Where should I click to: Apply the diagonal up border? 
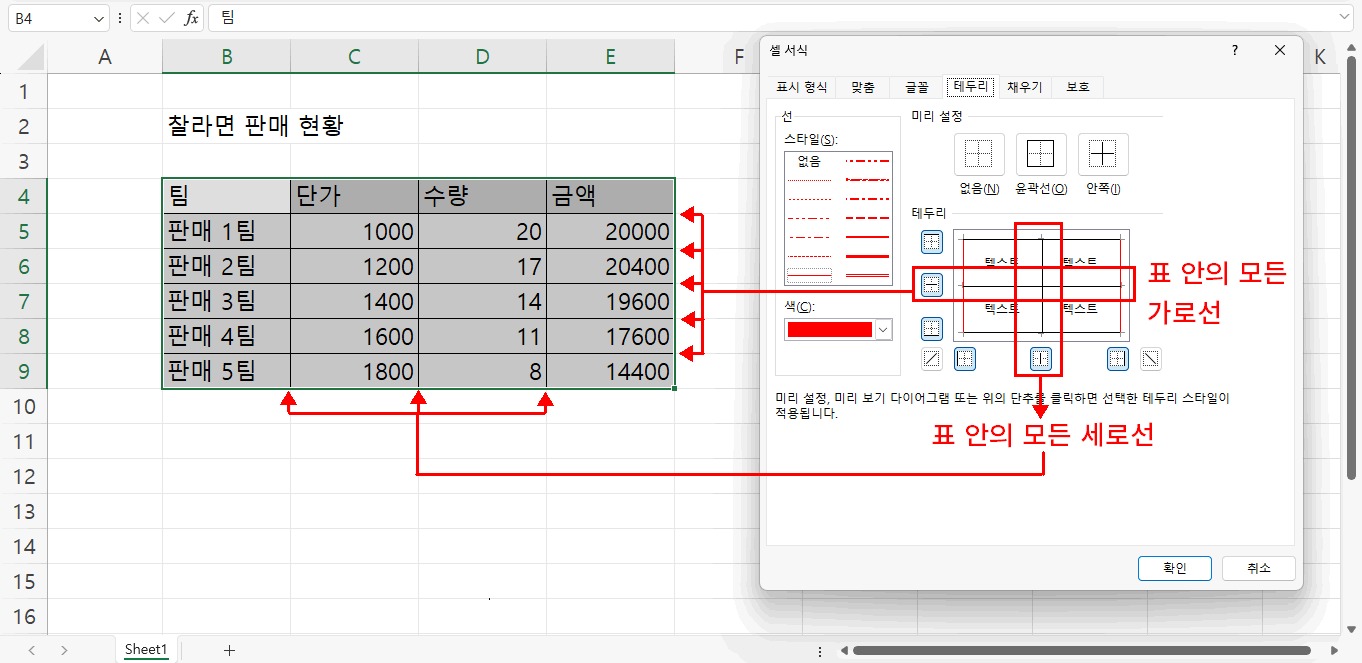932,358
